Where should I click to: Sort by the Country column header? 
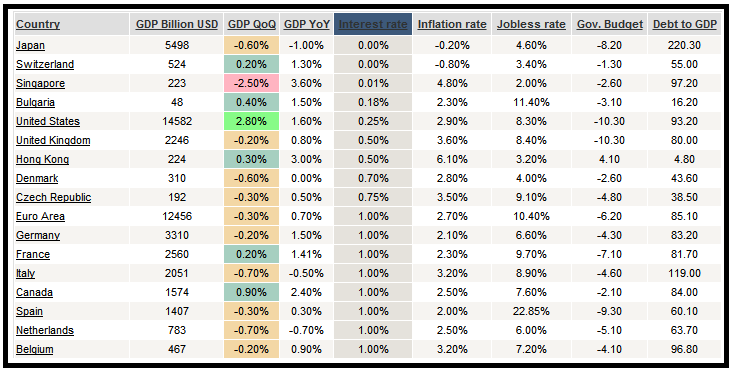(38, 24)
